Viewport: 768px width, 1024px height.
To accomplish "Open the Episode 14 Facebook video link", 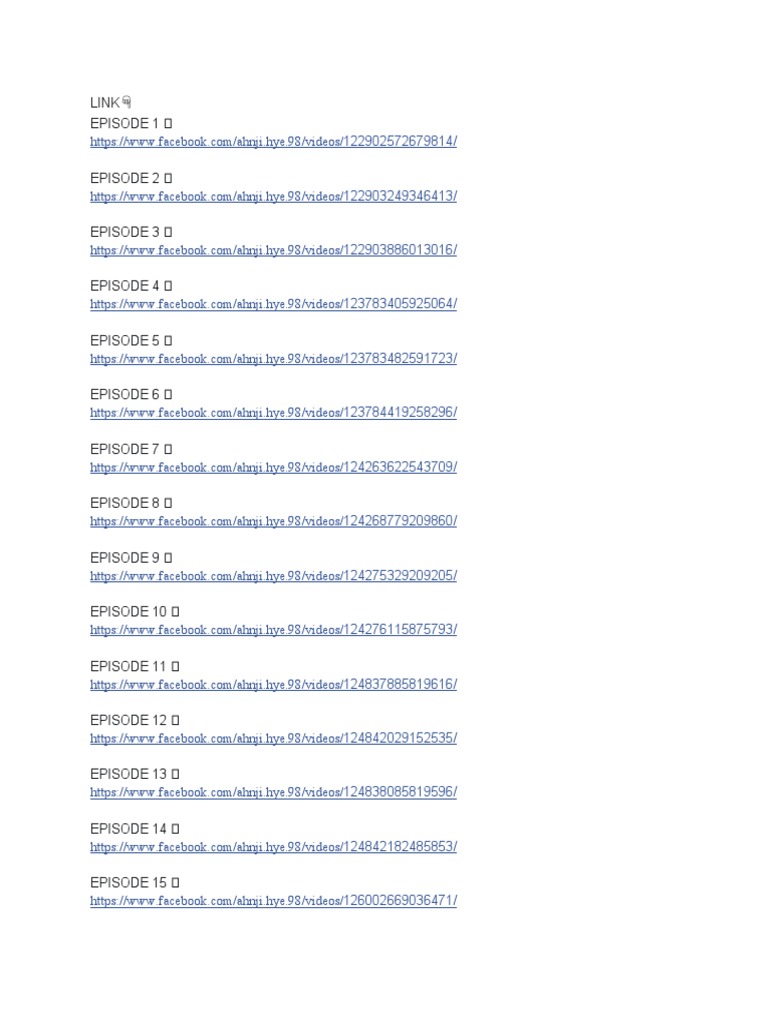I will [x=274, y=846].
